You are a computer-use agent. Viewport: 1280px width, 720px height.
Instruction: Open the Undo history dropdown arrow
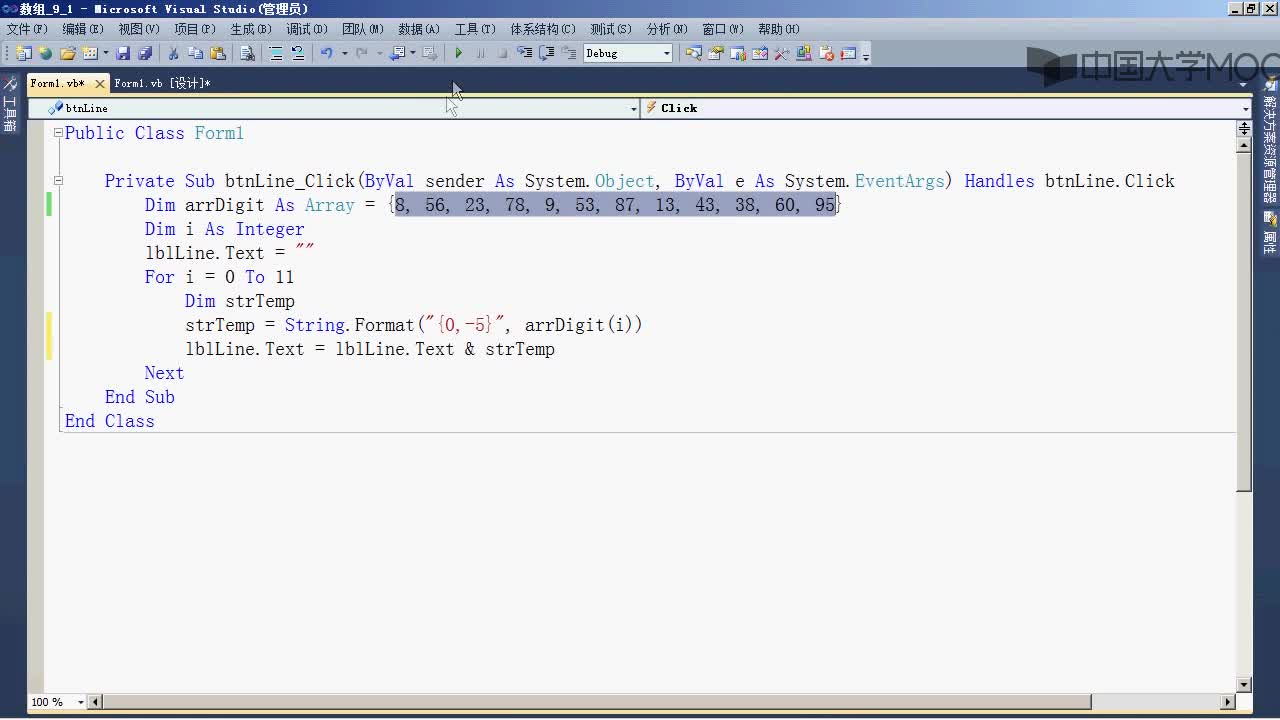point(344,53)
